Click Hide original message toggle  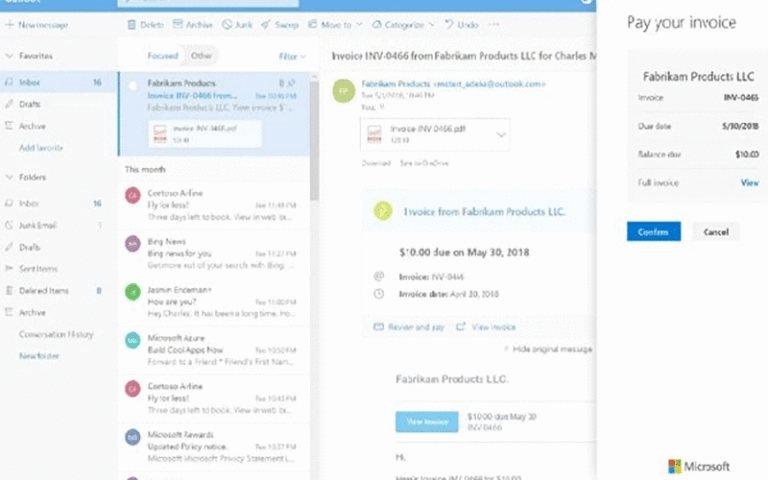coord(548,349)
